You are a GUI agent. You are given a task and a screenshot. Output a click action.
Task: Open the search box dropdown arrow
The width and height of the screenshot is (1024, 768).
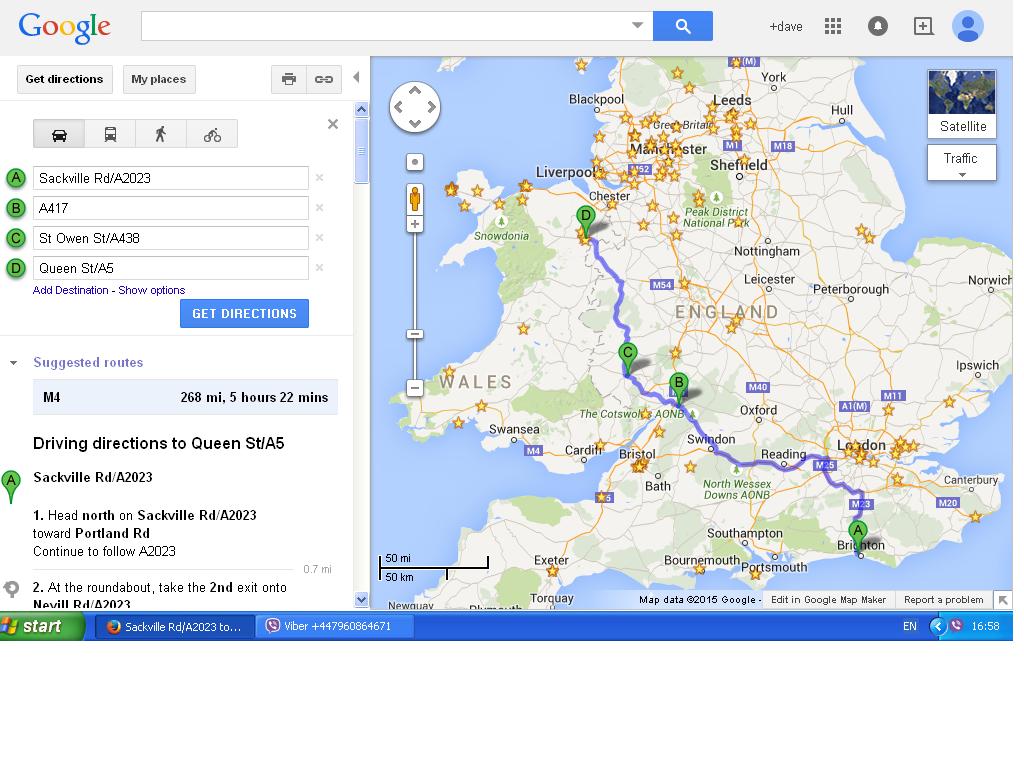(x=638, y=25)
